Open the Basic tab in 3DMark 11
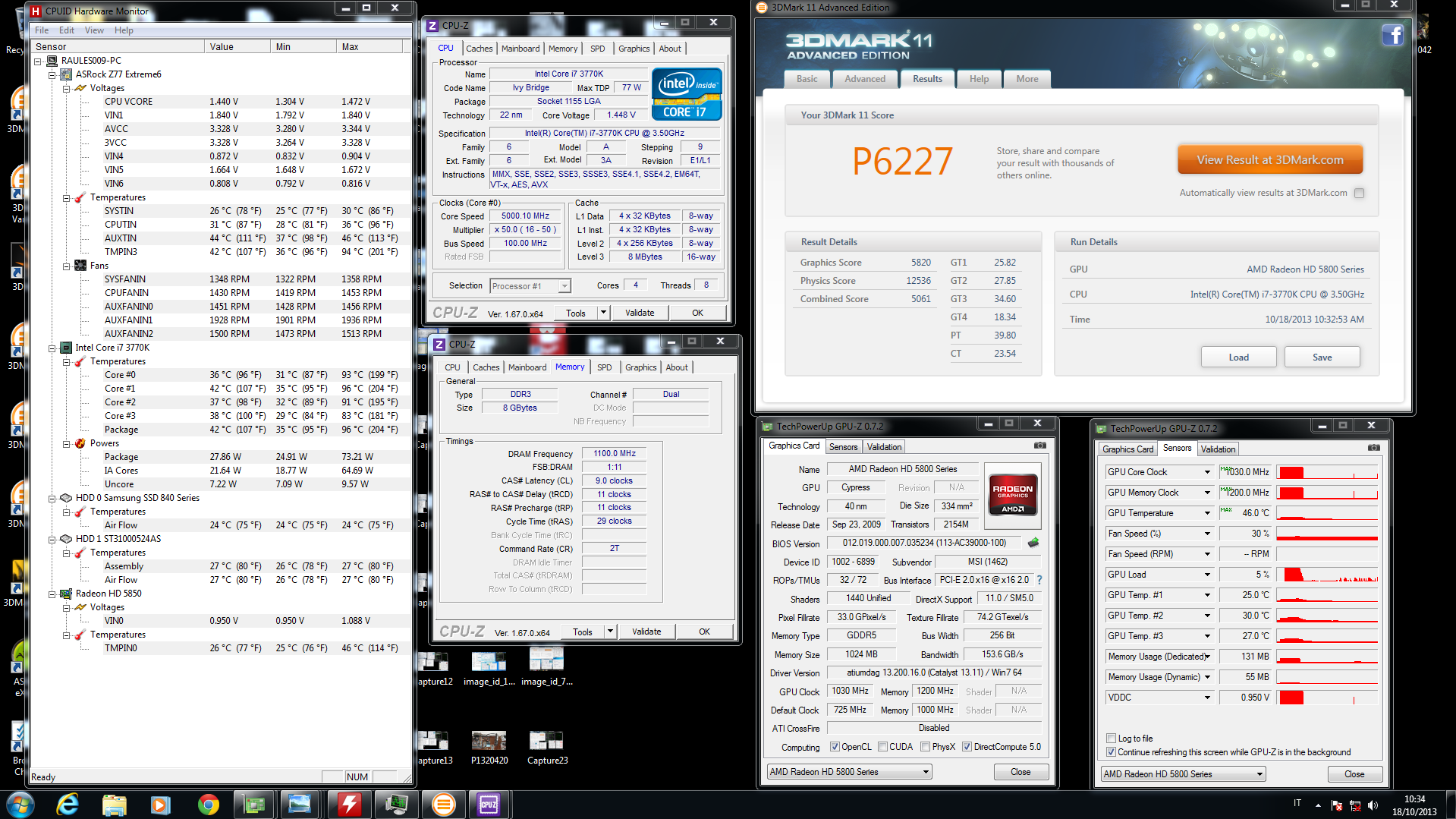Viewport: 1456px width, 819px height. (x=807, y=79)
